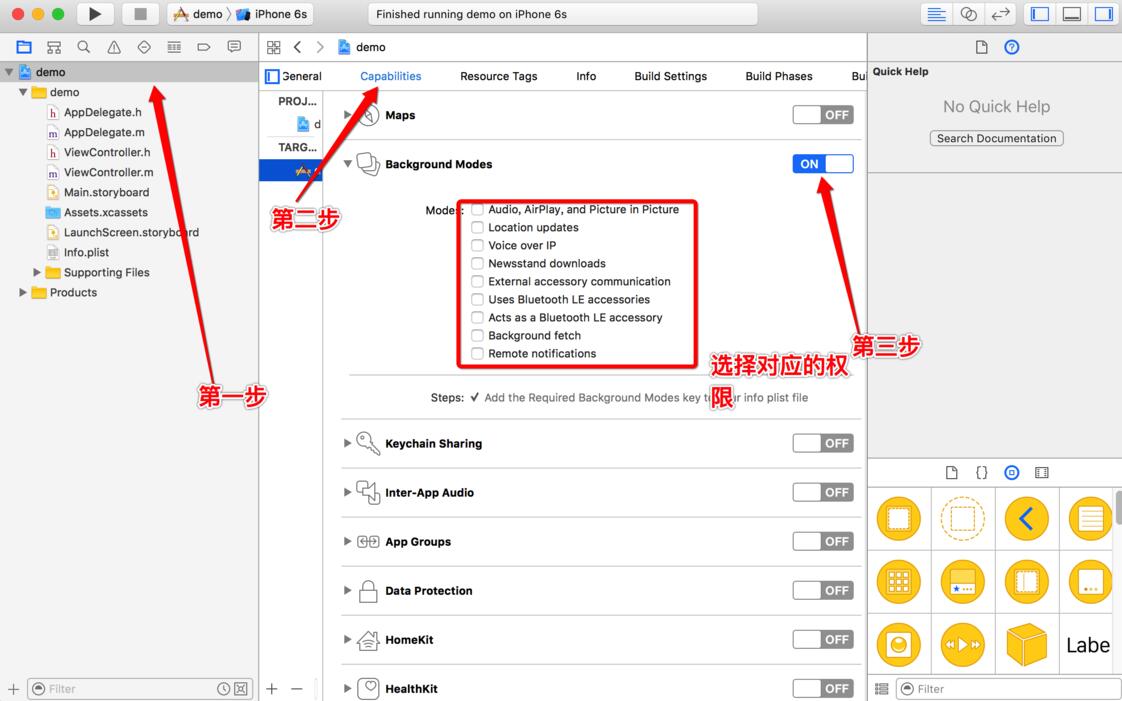Switch to the Info tab
The image size is (1122, 701).
tap(586, 76)
